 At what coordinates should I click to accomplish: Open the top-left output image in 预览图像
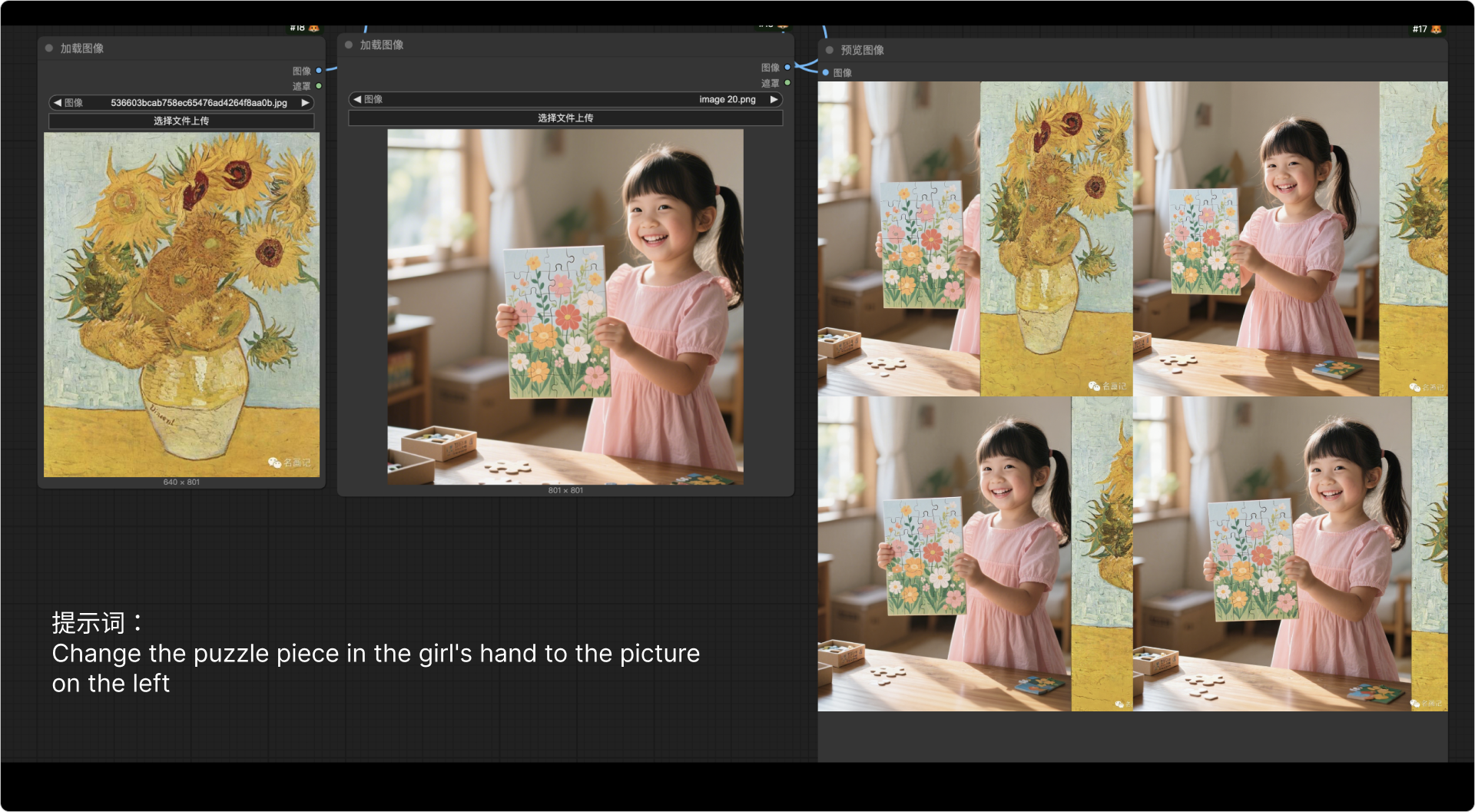[x=975, y=239]
